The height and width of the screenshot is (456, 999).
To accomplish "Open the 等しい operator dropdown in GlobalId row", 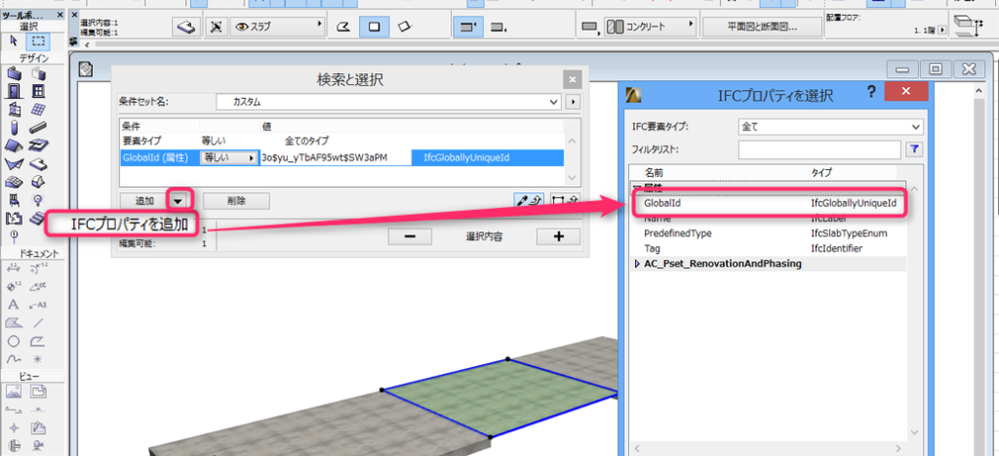I will click(229, 158).
